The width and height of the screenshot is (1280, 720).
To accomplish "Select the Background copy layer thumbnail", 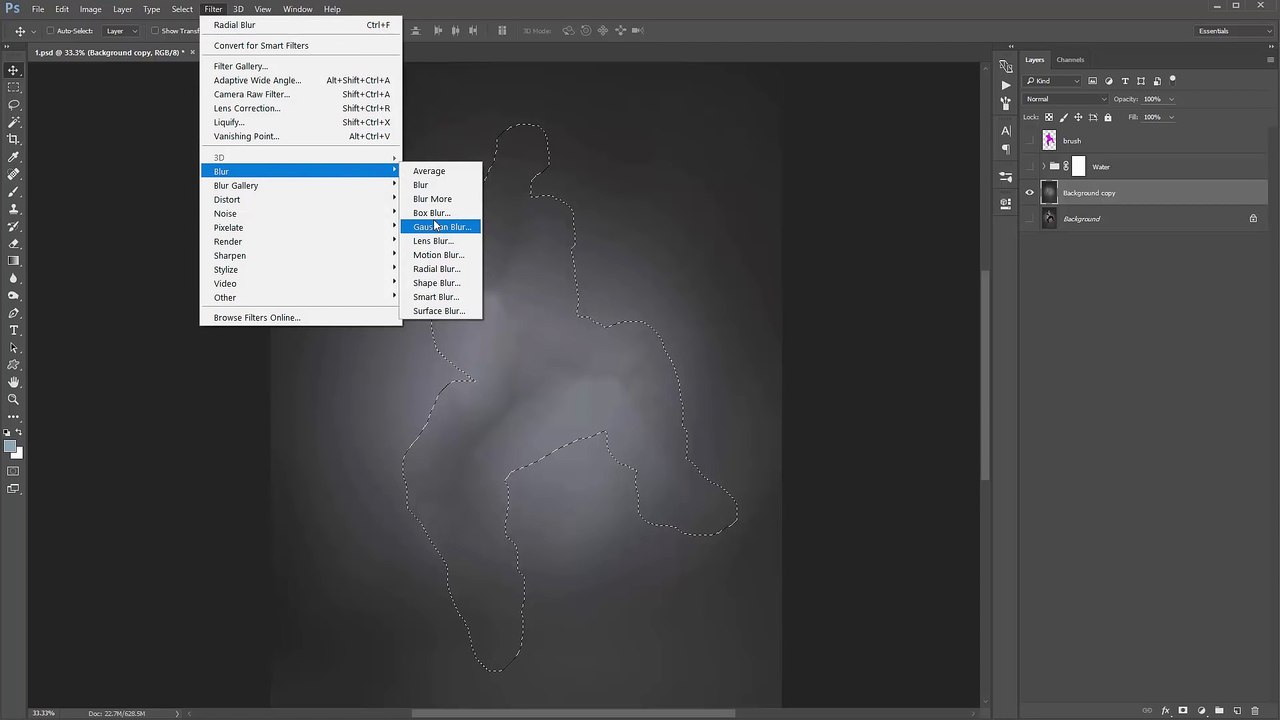I will pyautogui.click(x=1049, y=193).
